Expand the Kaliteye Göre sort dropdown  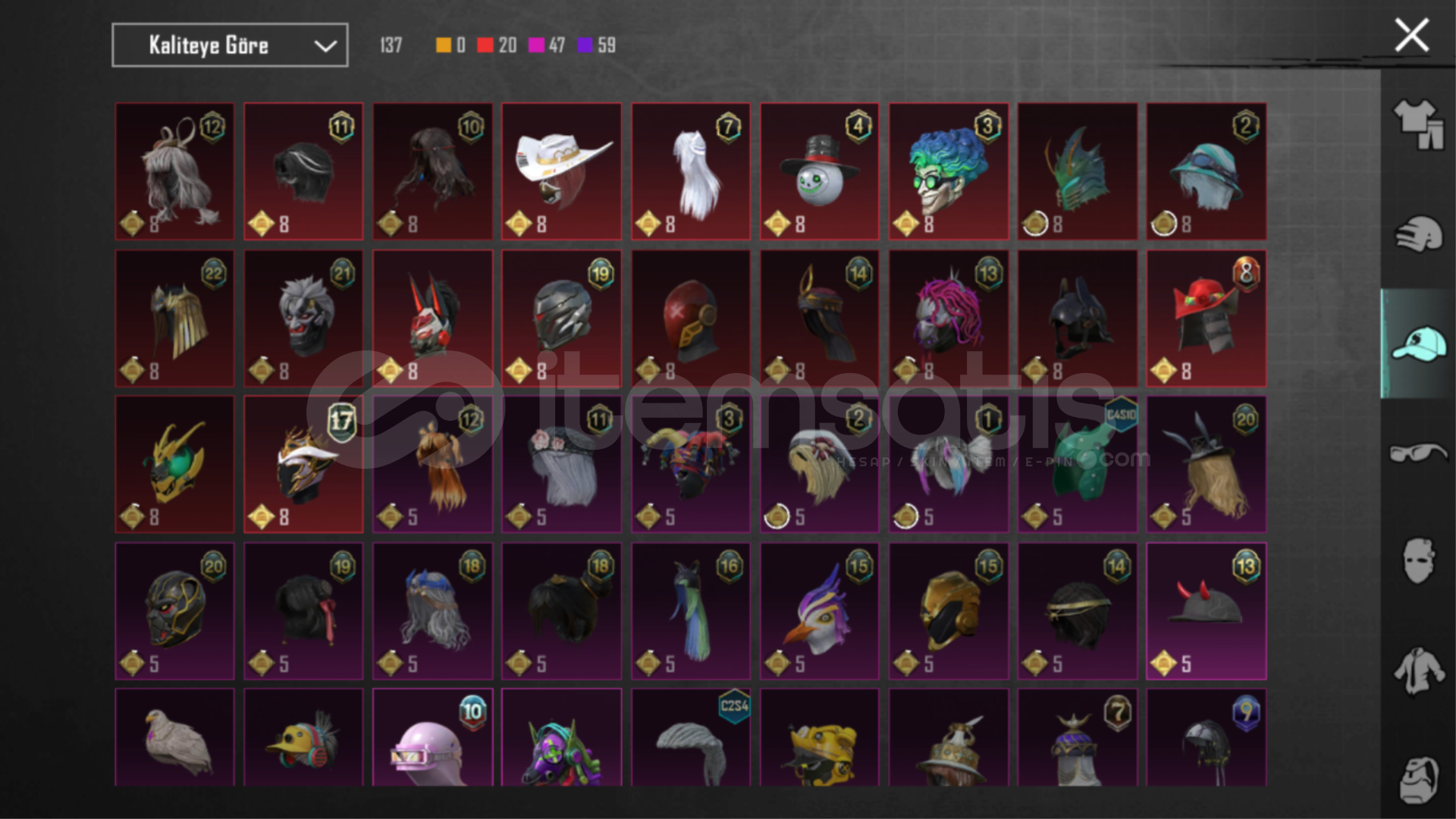(230, 45)
